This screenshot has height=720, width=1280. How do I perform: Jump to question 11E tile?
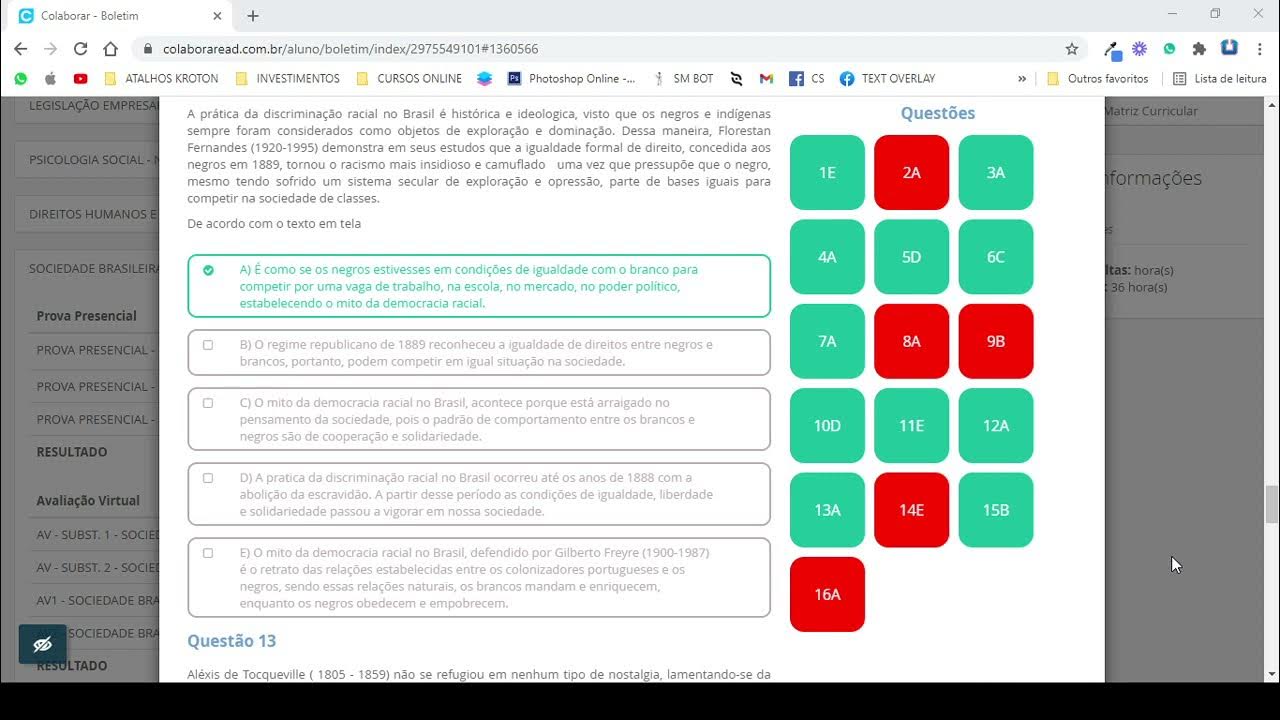tap(911, 426)
